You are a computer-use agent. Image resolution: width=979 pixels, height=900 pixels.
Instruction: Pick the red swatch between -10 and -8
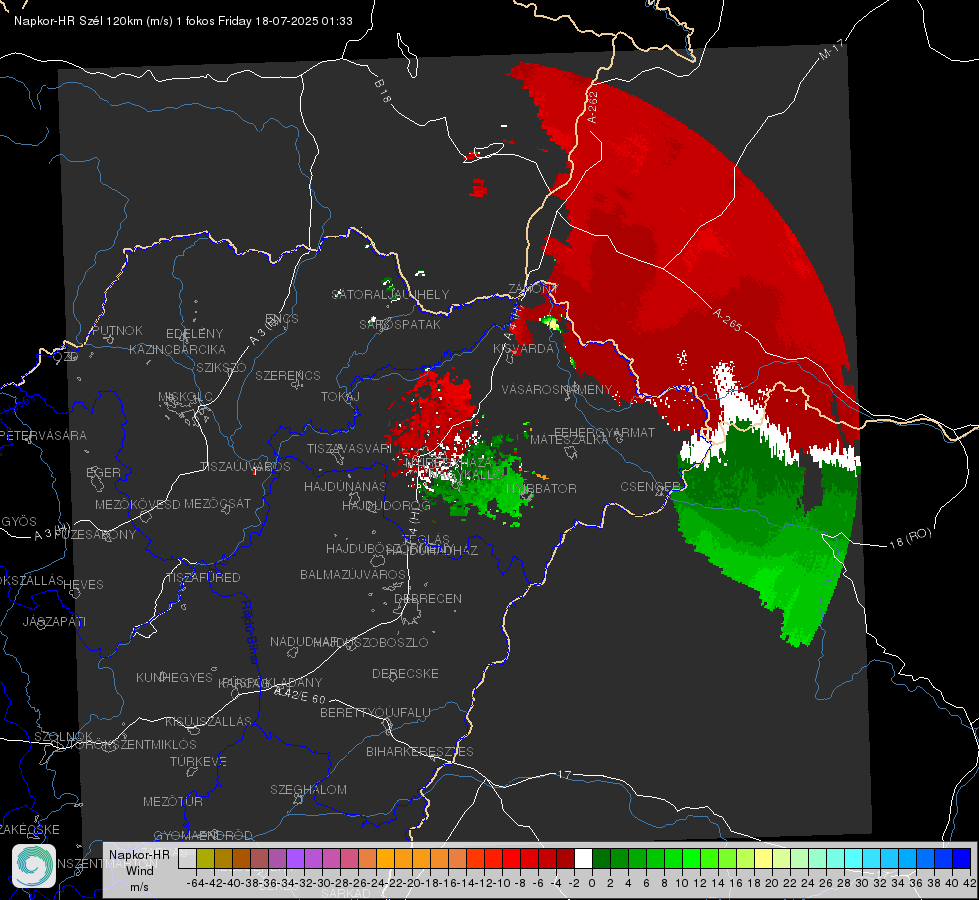pyautogui.click(x=511, y=858)
